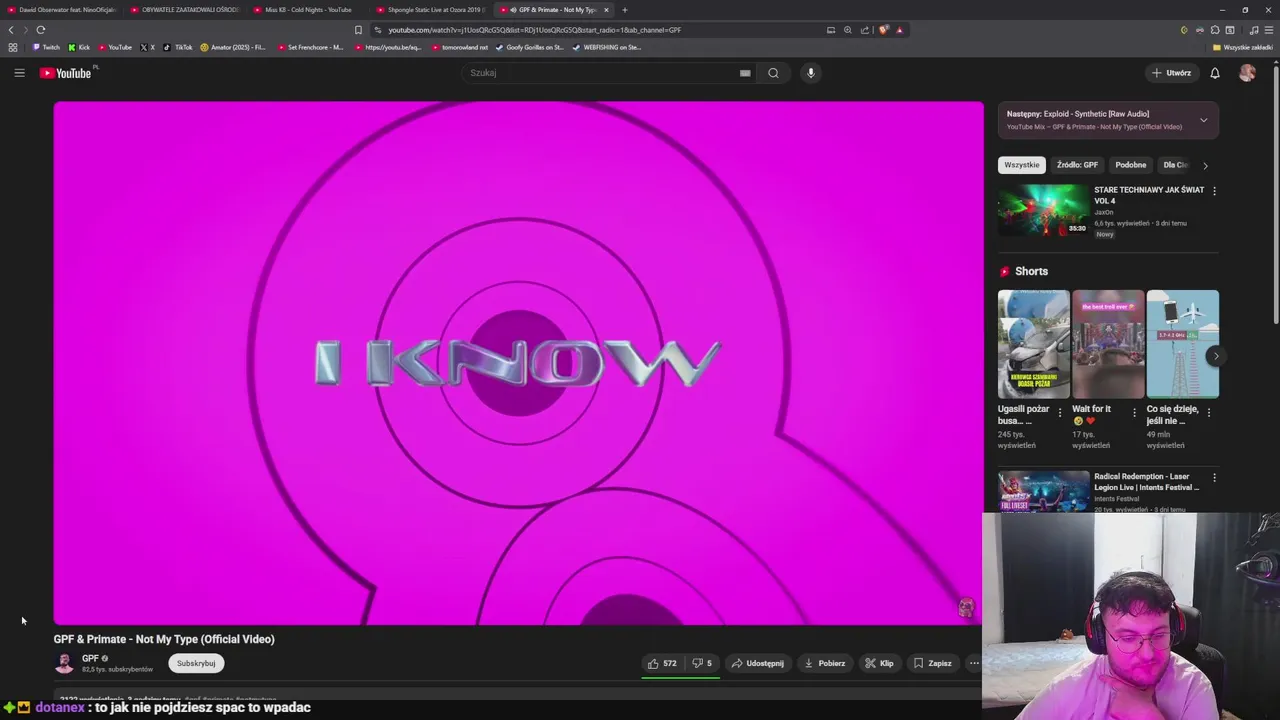Bookmark this page with bookmark icon
Image resolution: width=1280 pixels, height=720 pixels.
pyautogui.click(x=358, y=30)
